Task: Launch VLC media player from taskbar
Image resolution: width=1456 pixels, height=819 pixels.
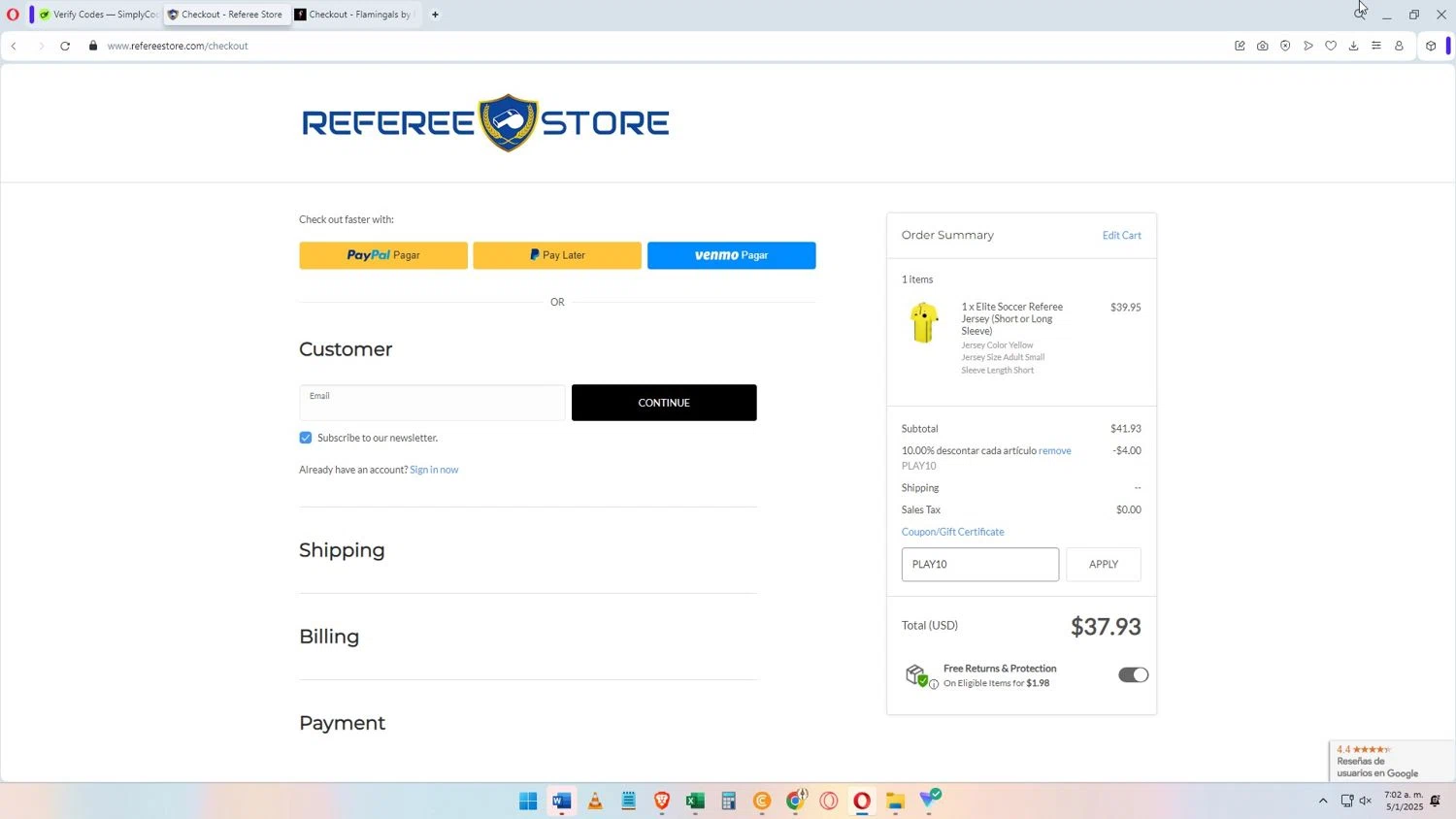Action: tap(595, 801)
